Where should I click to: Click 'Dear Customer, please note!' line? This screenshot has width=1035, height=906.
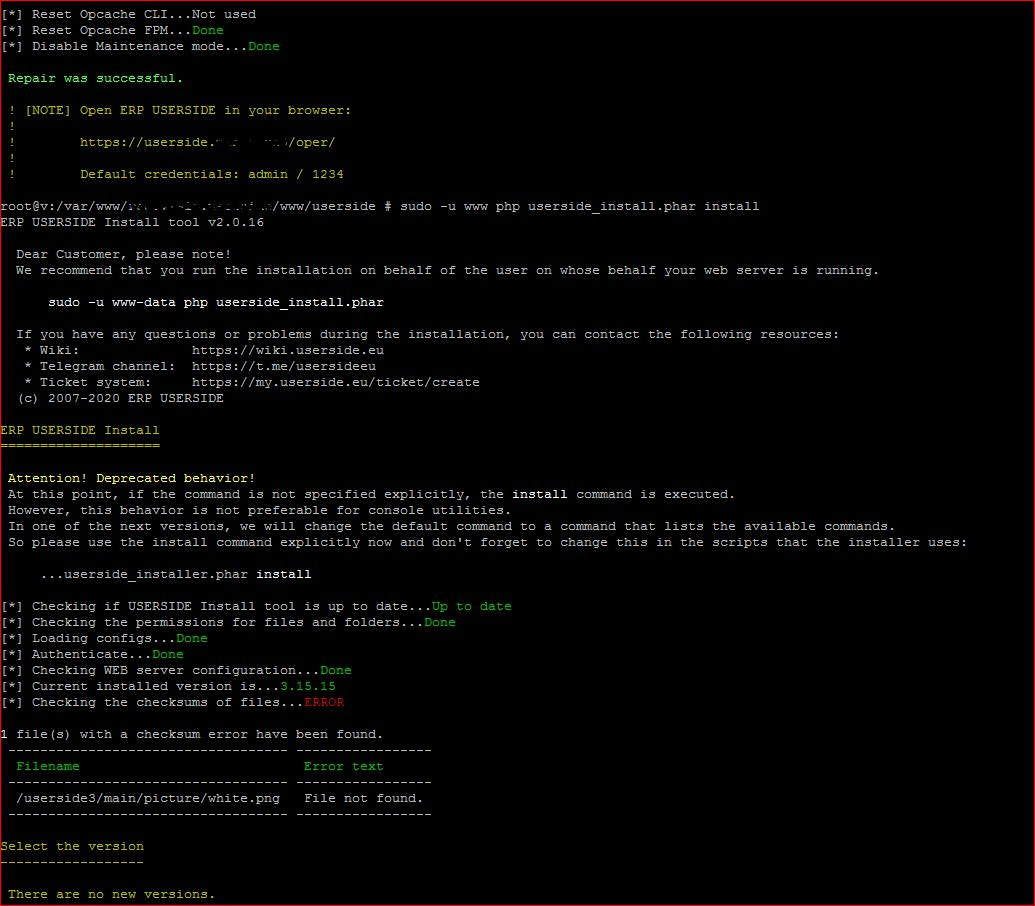123,254
